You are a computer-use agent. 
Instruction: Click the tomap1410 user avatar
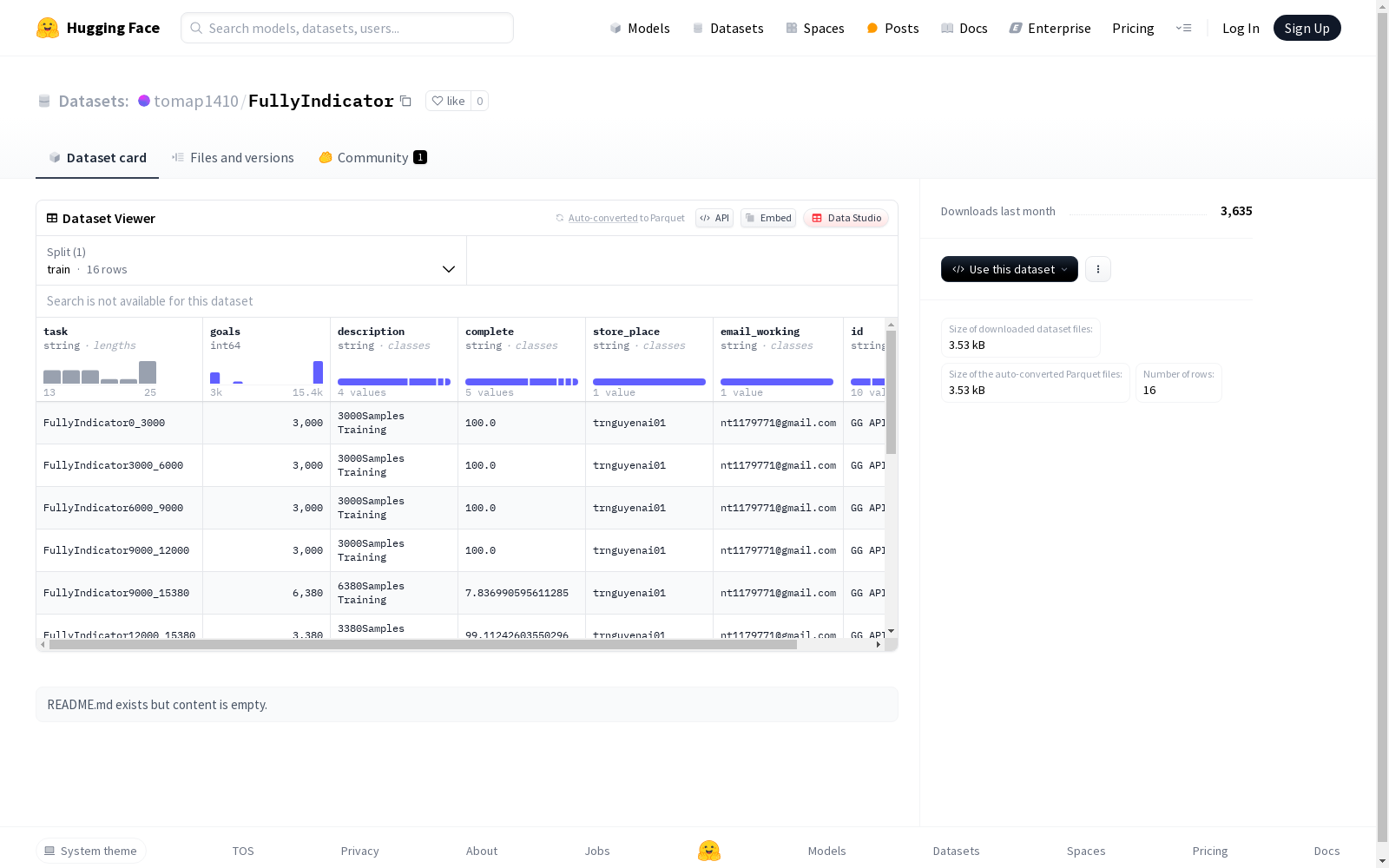(144, 101)
